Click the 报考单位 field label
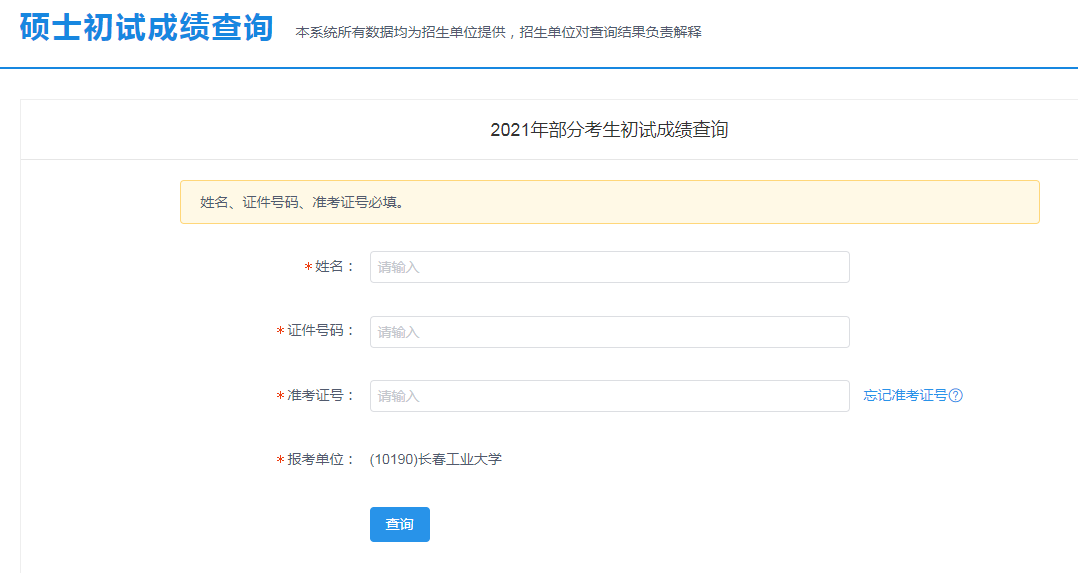 (320, 460)
